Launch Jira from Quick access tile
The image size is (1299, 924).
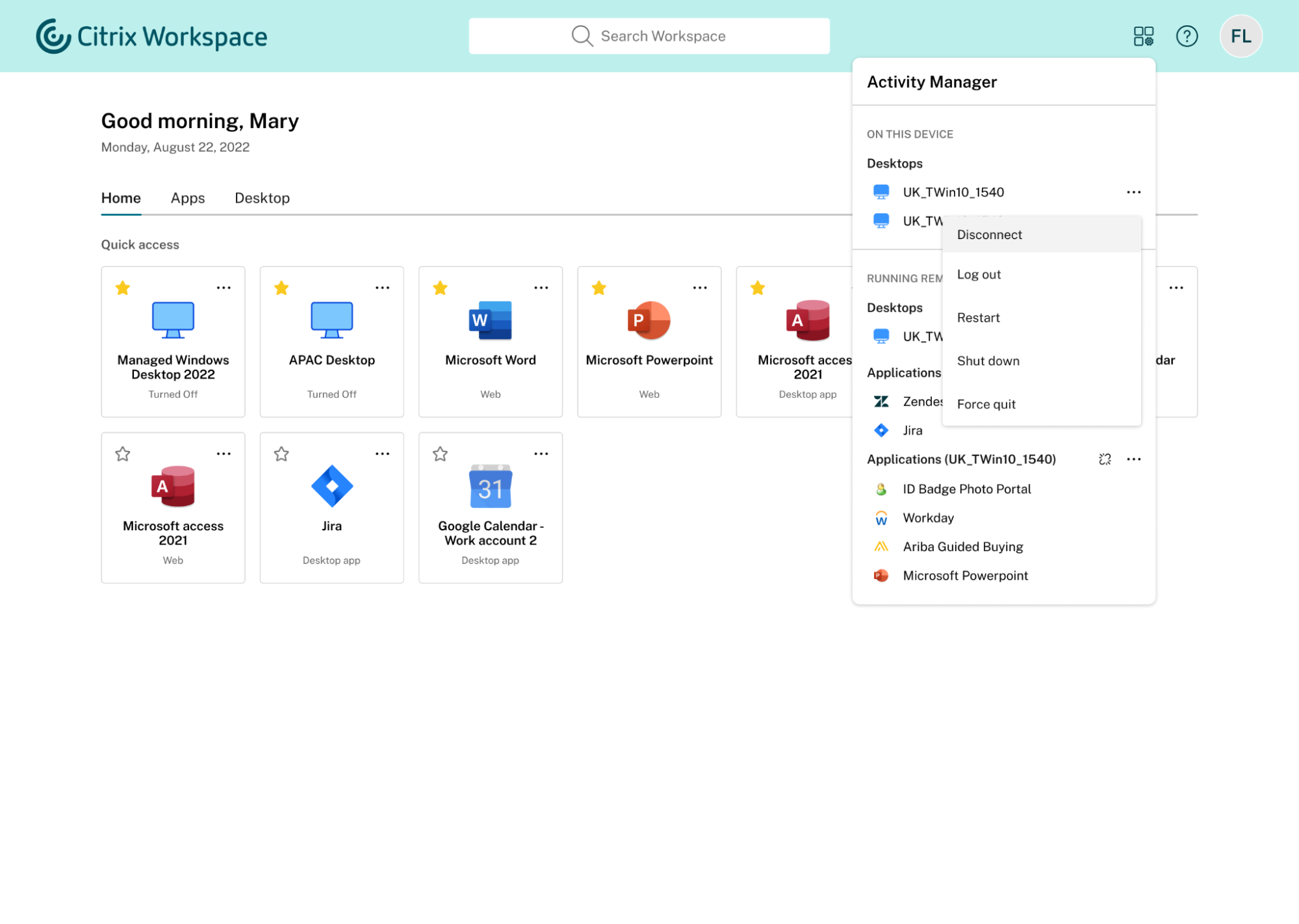pyautogui.click(x=331, y=486)
